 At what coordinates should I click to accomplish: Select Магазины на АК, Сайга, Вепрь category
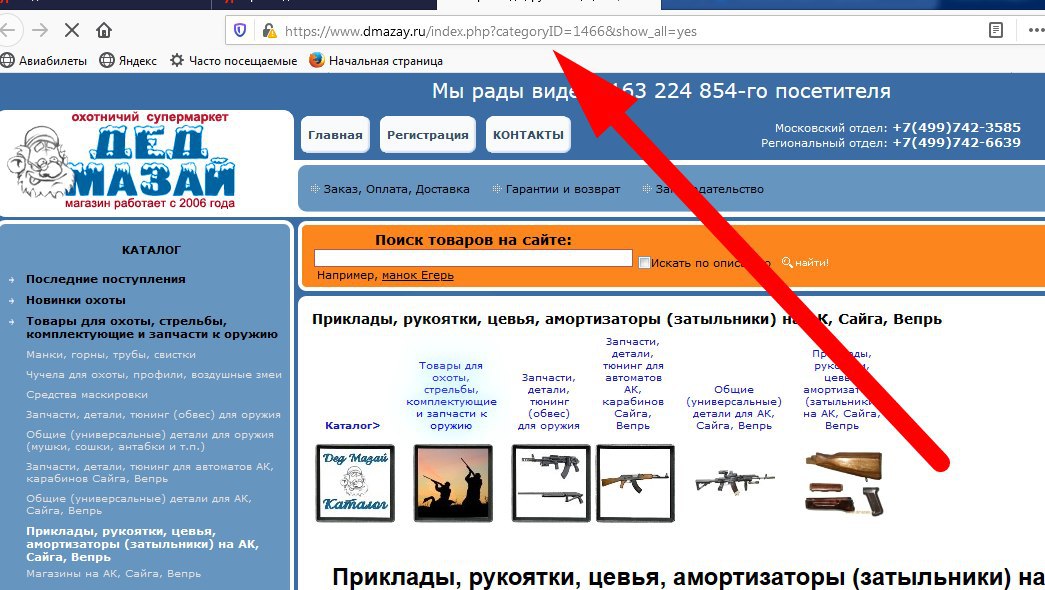(x=113, y=573)
